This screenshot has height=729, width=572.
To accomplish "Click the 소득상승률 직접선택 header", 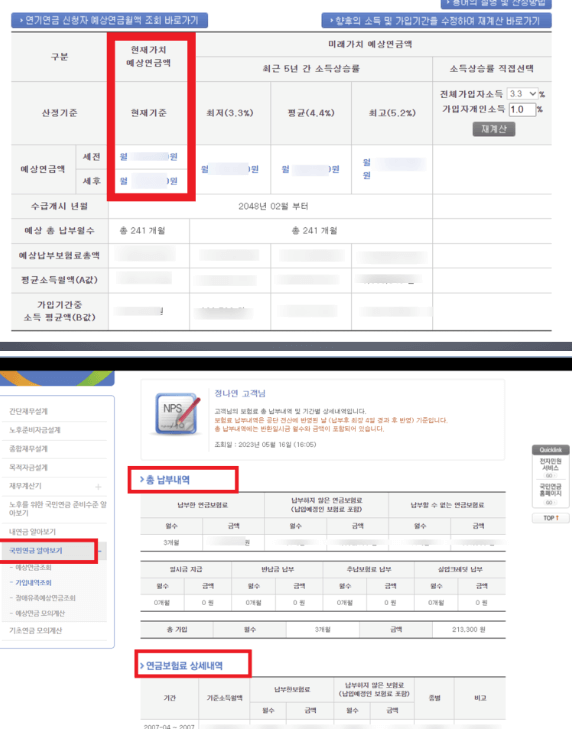I will tap(492, 69).
